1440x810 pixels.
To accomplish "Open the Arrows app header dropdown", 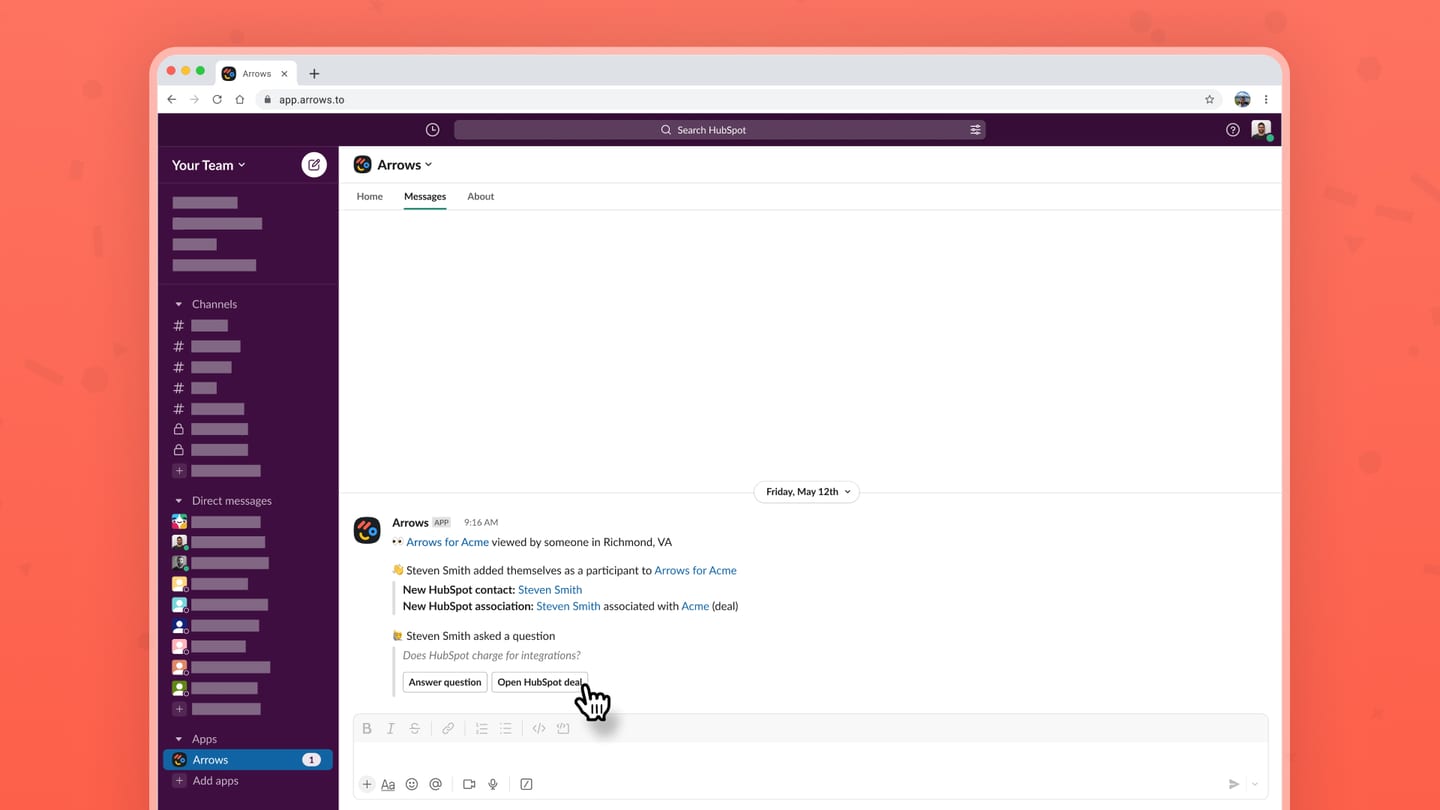I will 405,165.
